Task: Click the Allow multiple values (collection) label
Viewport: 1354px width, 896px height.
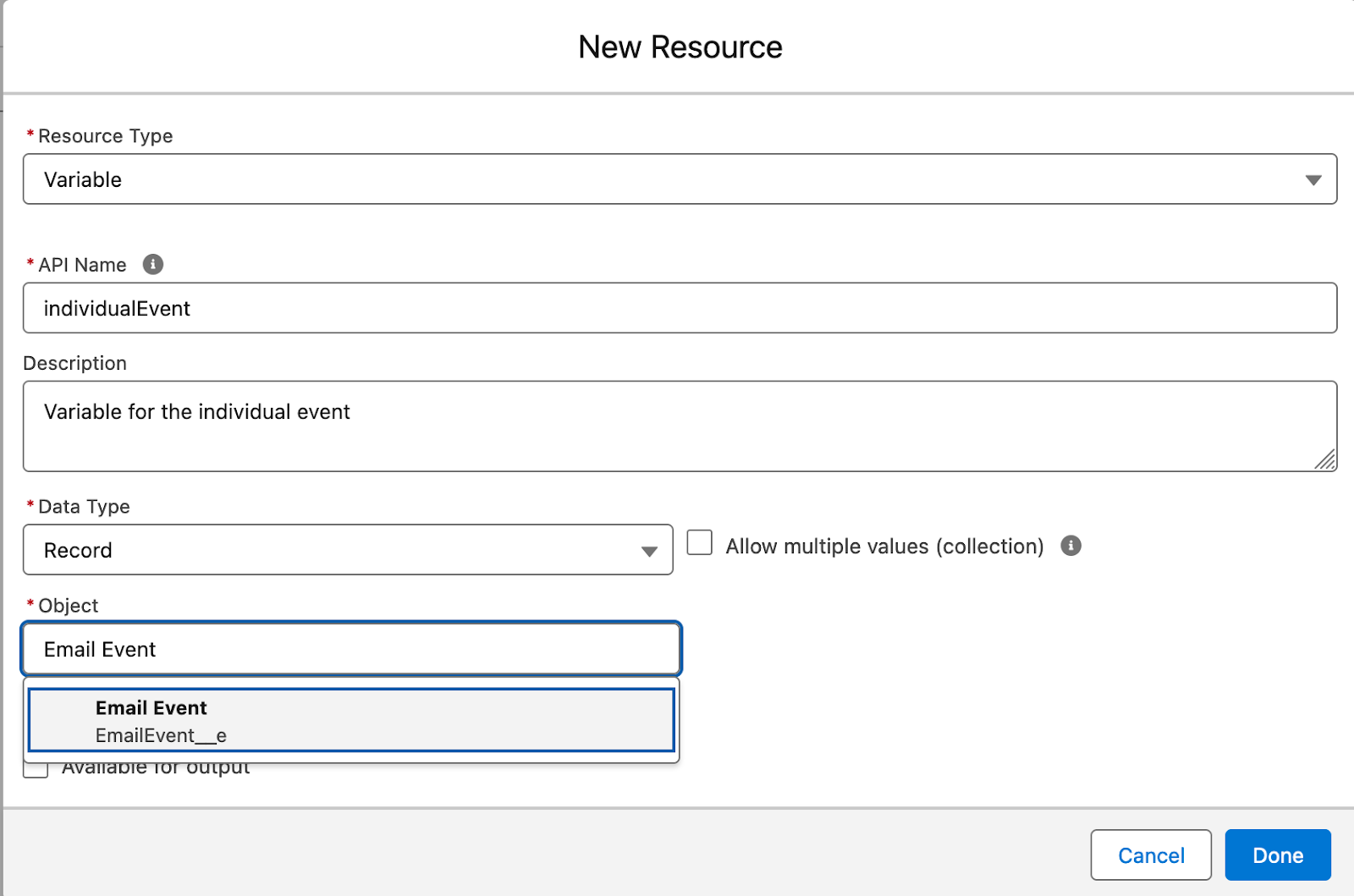Action: [x=884, y=547]
